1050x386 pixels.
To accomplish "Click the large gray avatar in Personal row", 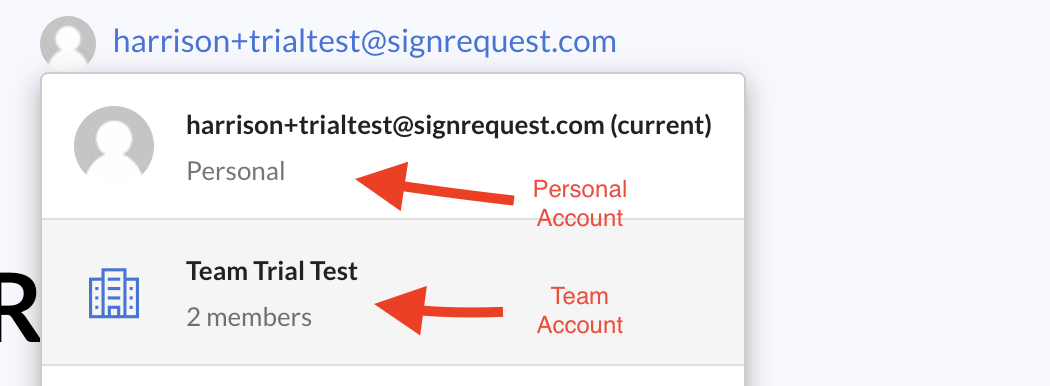I will 114,145.
